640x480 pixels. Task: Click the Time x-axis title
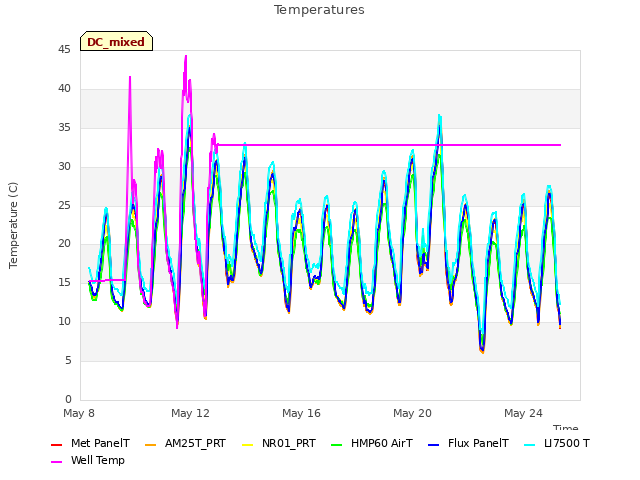pos(566,427)
